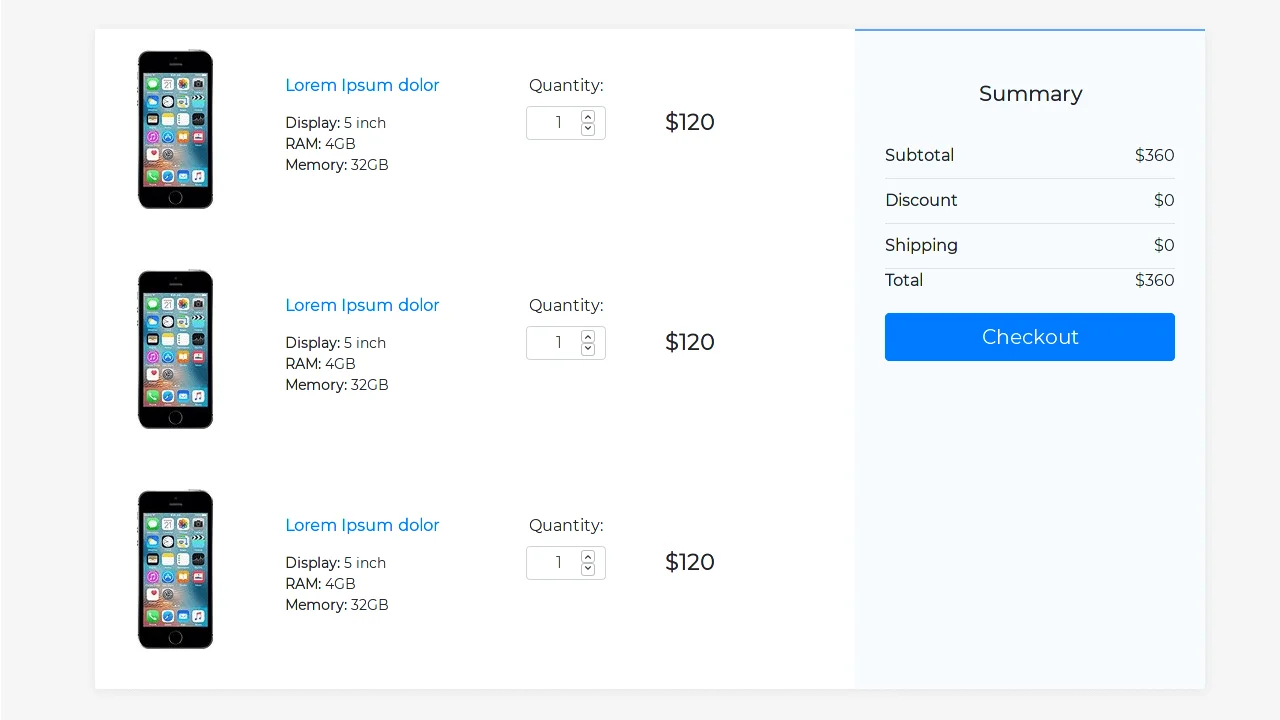Open the first Lorem Ipsum dolor product link
Image resolution: width=1280 pixels, height=720 pixels.
coord(362,85)
